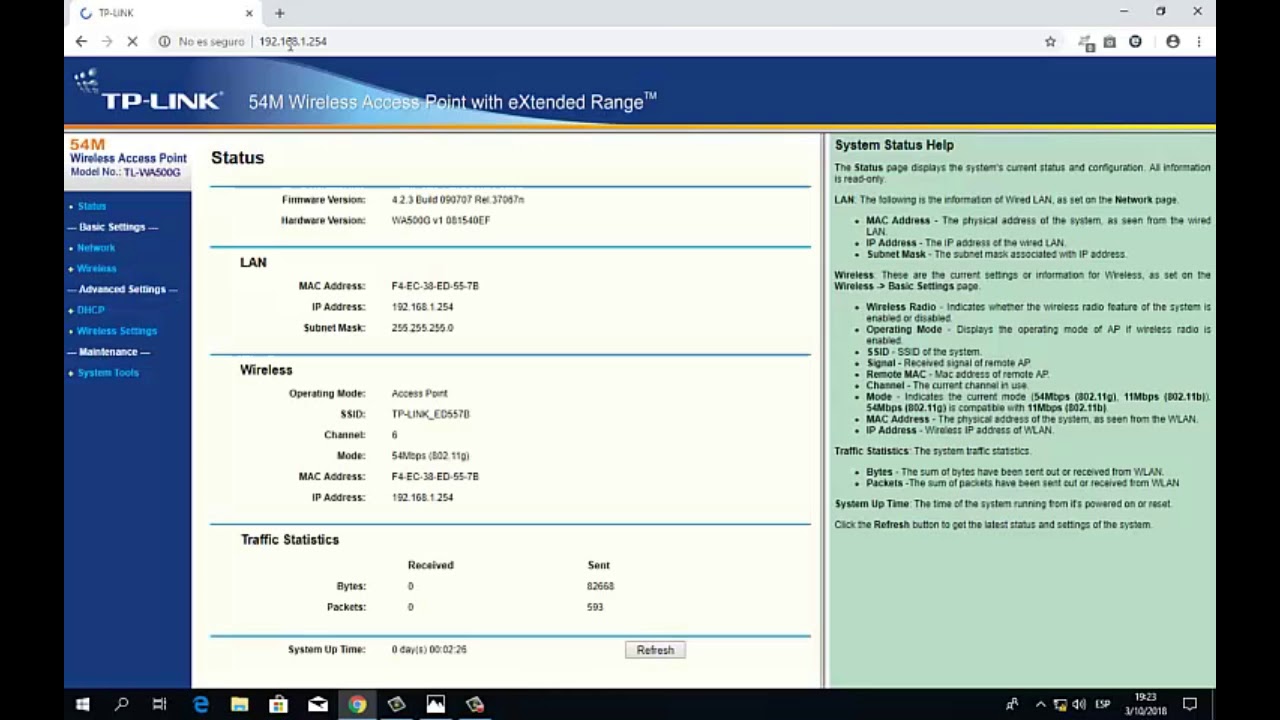The width and height of the screenshot is (1280, 720).
Task: Open File Explorer from taskbar
Action: [239, 704]
